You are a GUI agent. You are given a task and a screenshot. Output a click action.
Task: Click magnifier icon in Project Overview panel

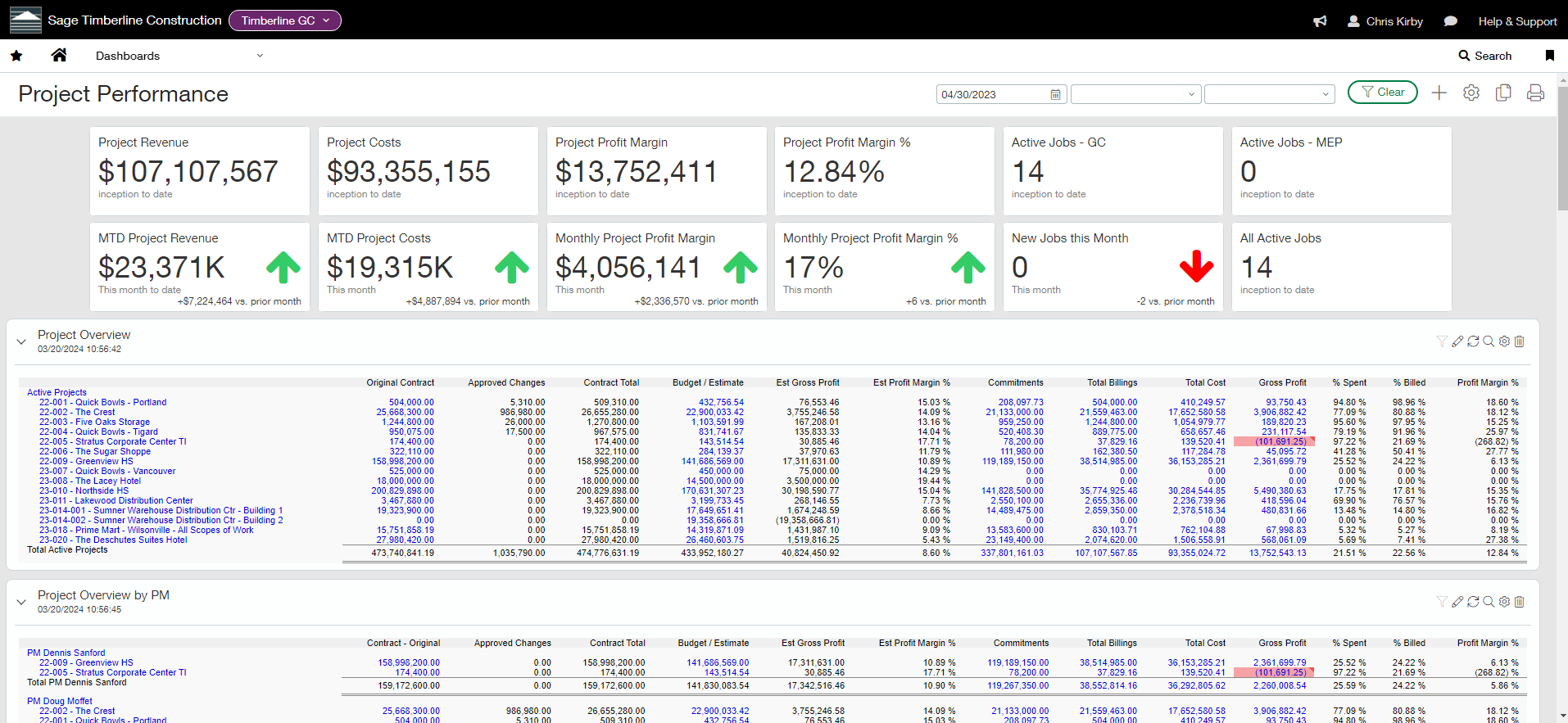pyautogui.click(x=1489, y=341)
